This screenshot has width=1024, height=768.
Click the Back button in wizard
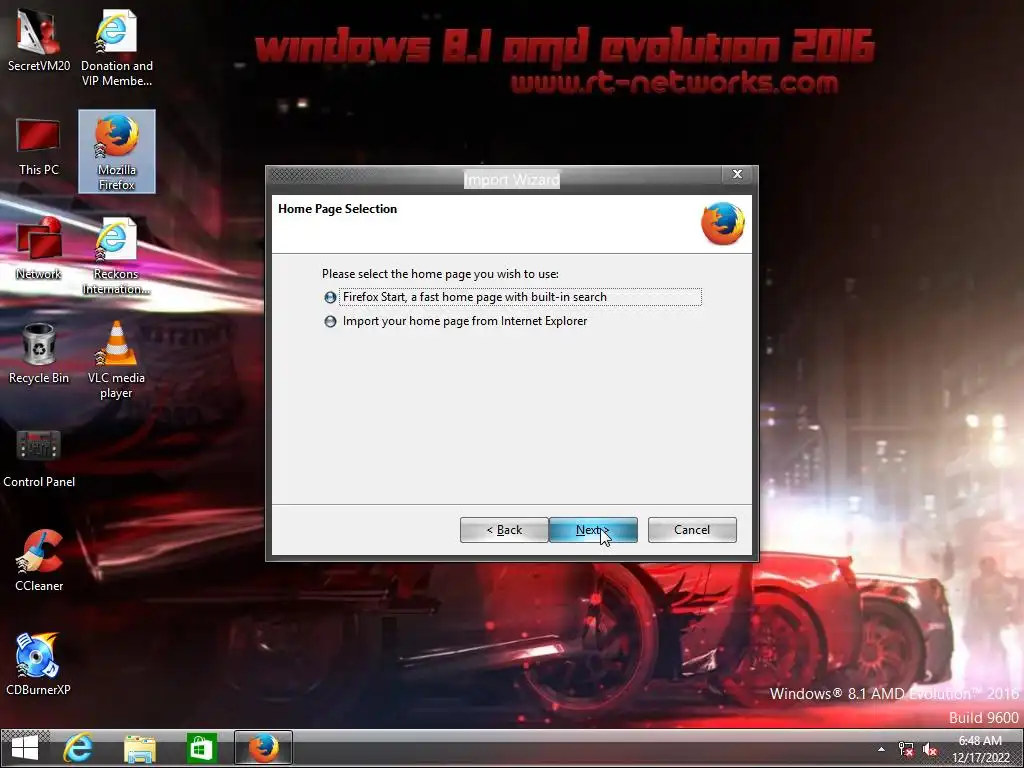pyautogui.click(x=504, y=530)
